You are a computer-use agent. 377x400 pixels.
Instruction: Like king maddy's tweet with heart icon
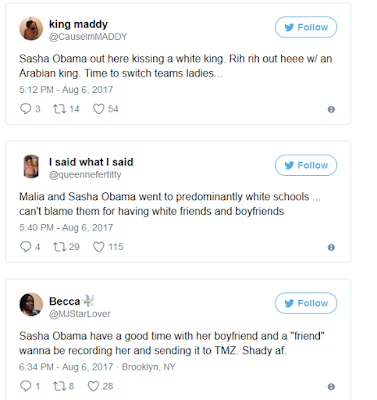pyautogui.click(x=98, y=109)
